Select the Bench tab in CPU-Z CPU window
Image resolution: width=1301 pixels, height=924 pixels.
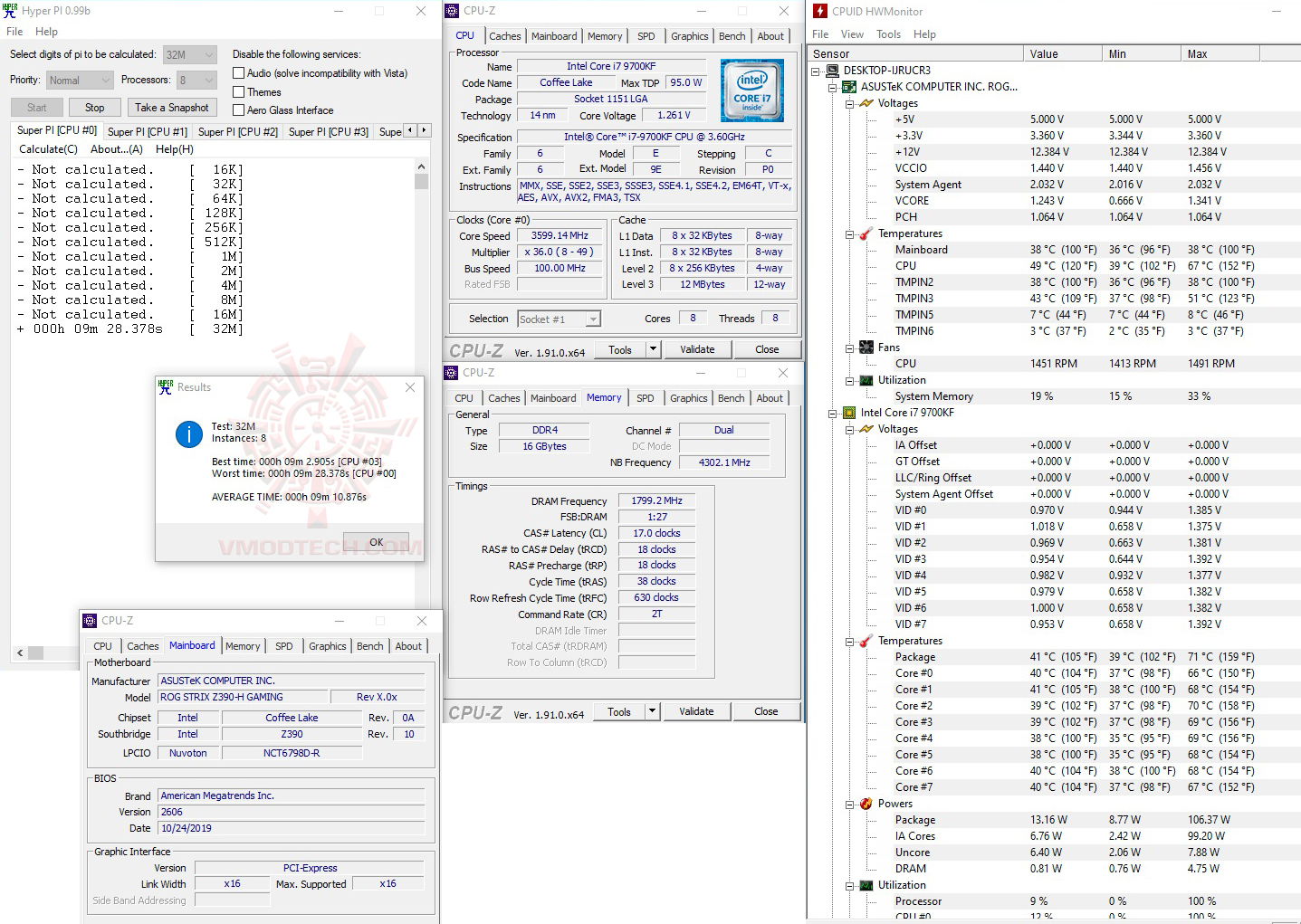(x=732, y=36)
